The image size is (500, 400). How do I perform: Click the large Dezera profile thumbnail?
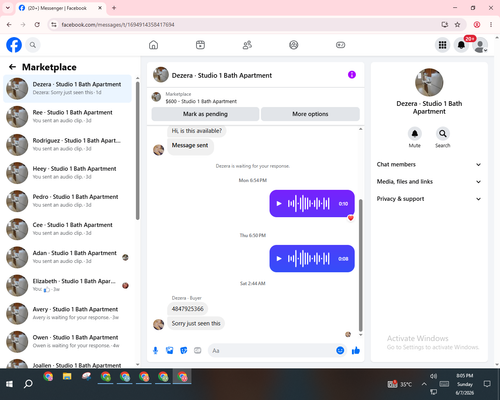coord(429,82)
